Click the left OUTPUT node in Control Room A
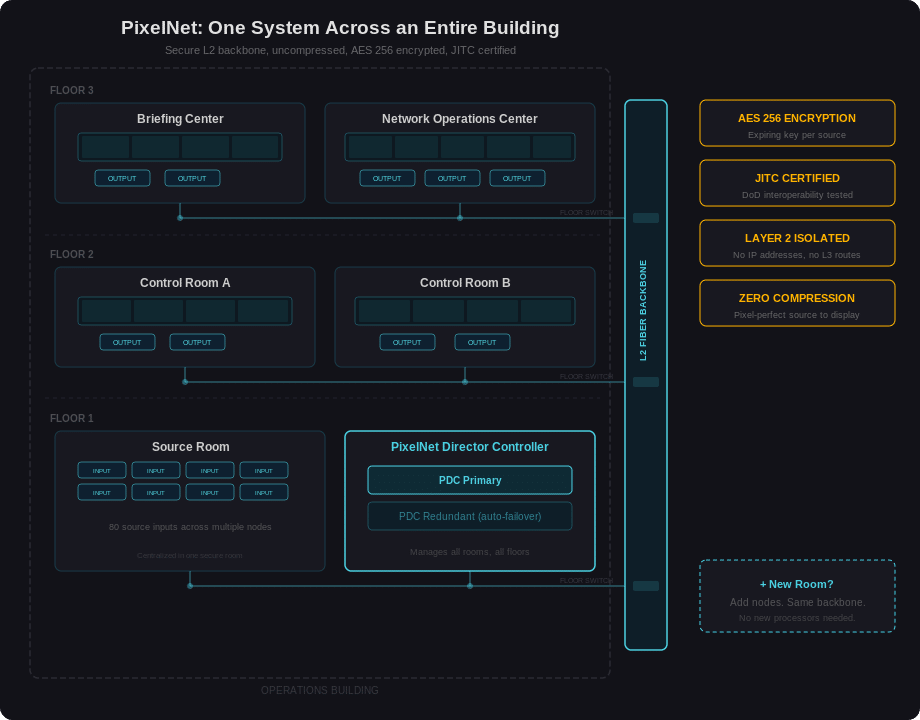This screenshot has width=920, height=720. click(127, 342)
